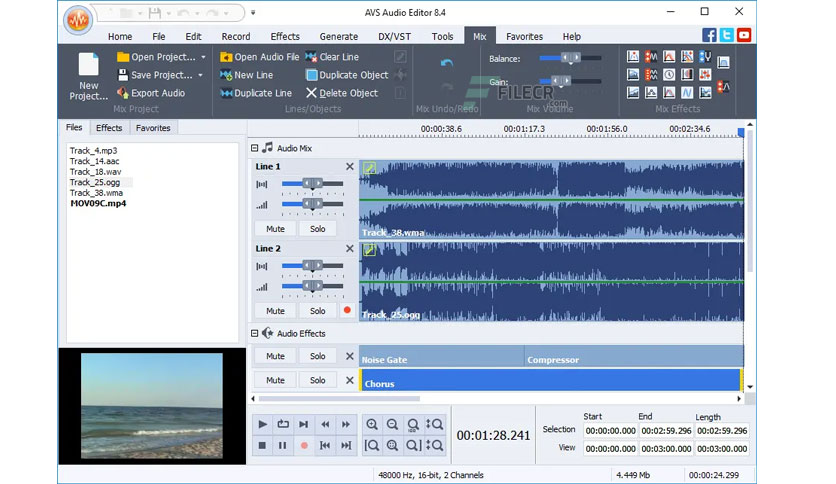Click Export Audio
Image resolution: width=836 pixels, height=484 pixels.
pyautogui.click(x=151, y=93)
